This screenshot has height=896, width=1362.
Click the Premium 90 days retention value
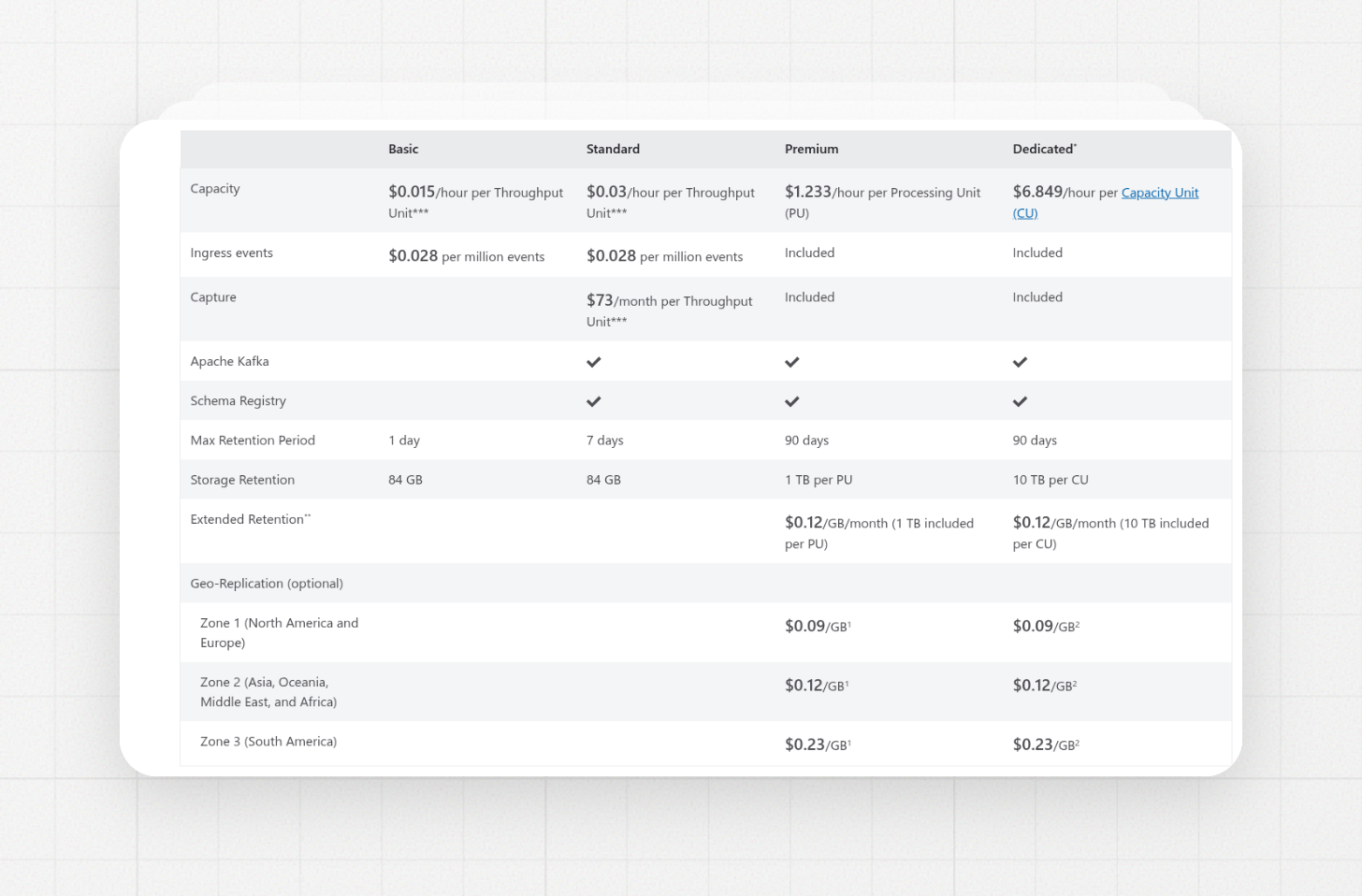tap(807, 441)
